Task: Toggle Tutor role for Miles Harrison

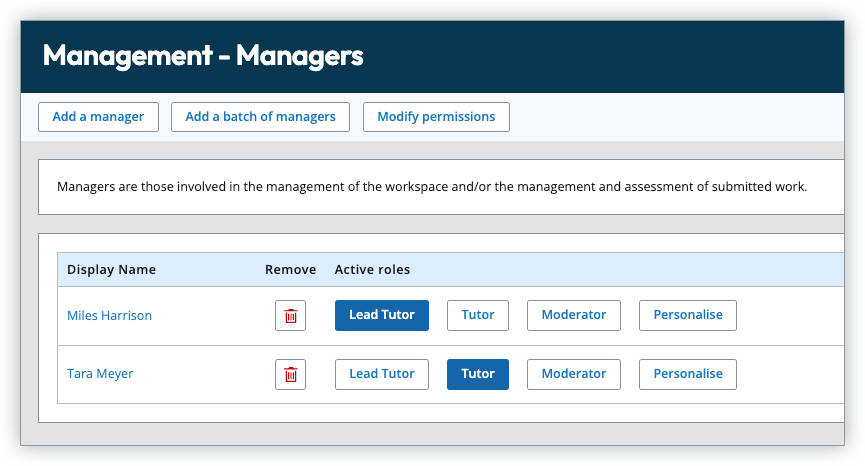Action: click(477, 315)
